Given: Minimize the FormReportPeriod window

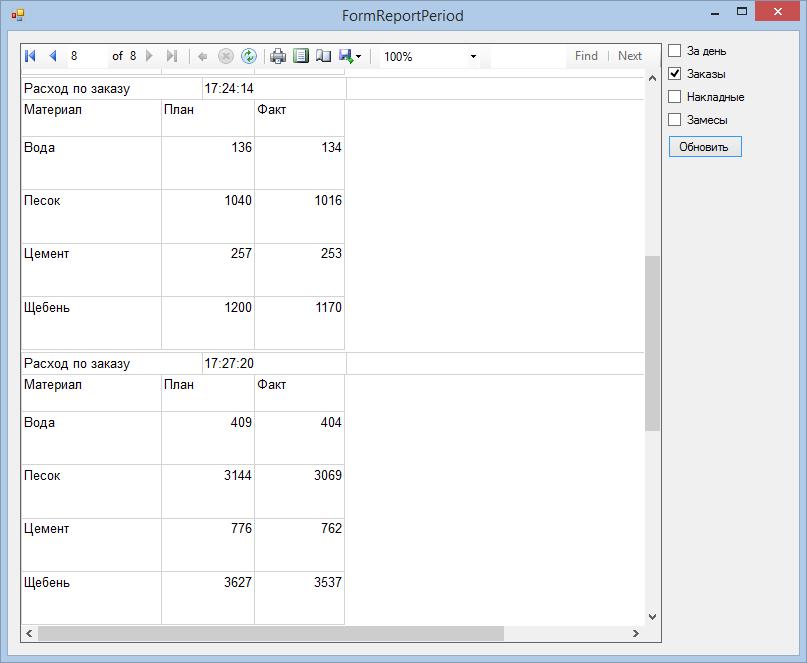Looking at the screenshot, I should tap(715, 13).
